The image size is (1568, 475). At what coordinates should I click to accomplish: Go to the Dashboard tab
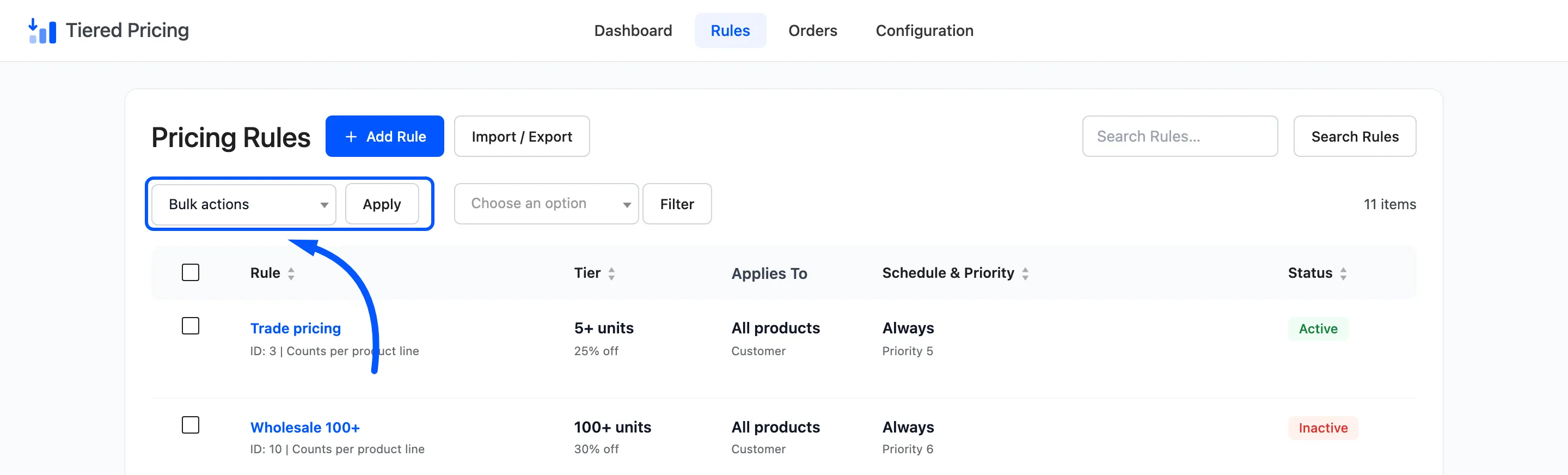633,31
